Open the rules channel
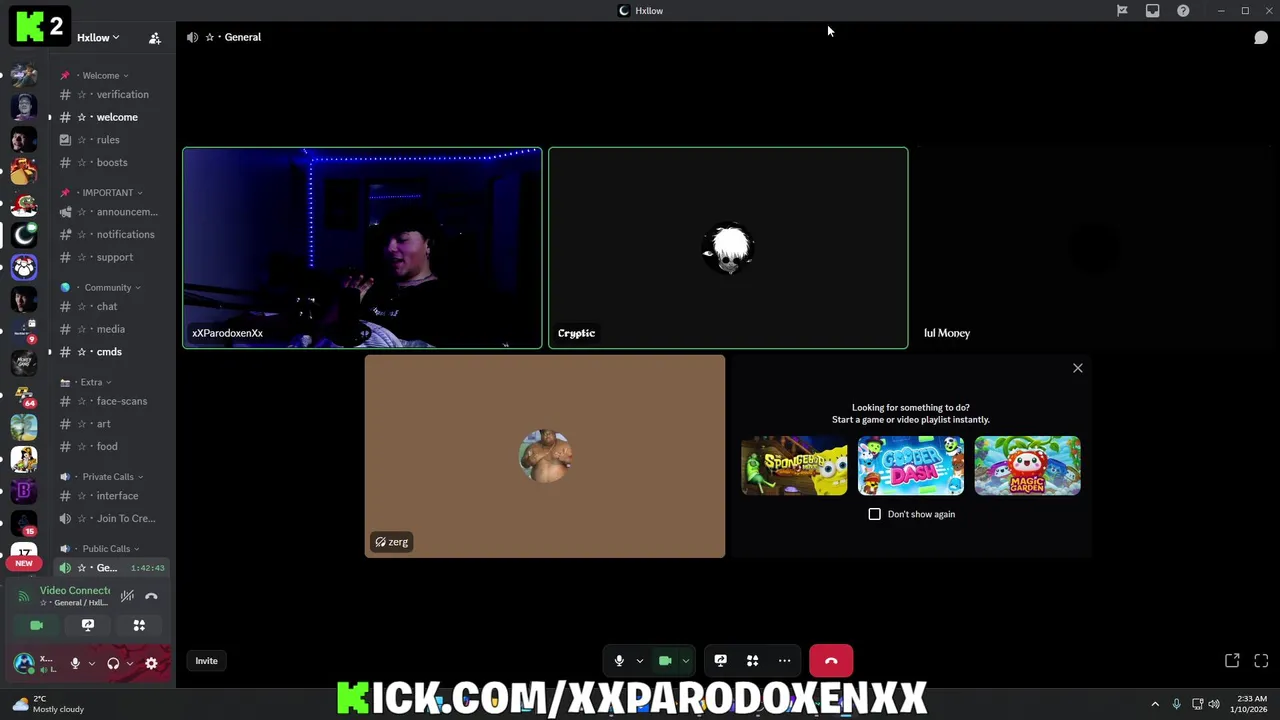Image resolution: width=1280 pixels, height=720 pixels. [110, 140]
